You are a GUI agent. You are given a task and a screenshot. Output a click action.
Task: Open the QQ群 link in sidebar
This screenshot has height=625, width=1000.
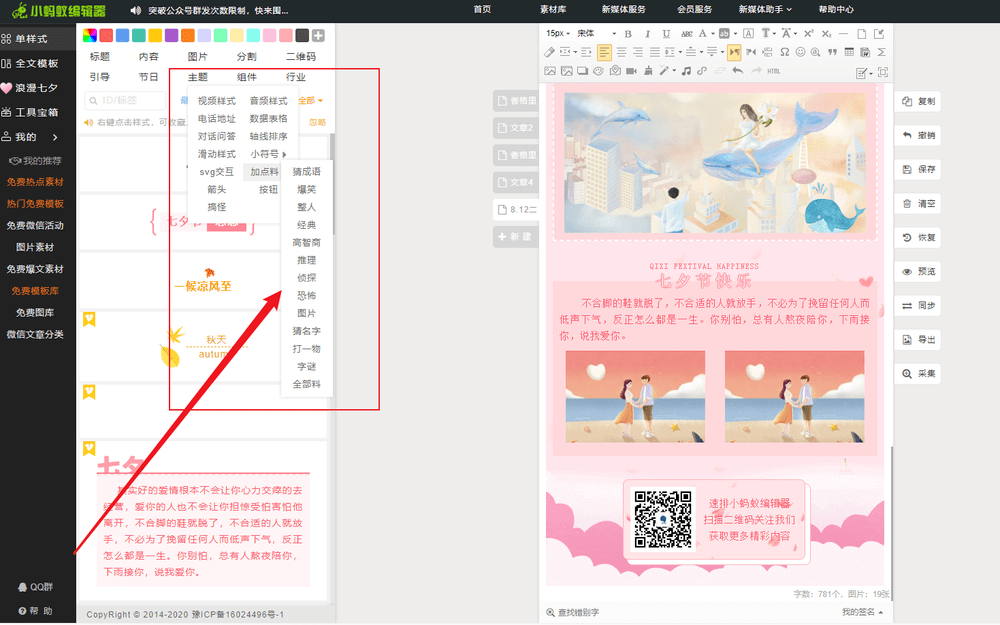coord(36,587)
